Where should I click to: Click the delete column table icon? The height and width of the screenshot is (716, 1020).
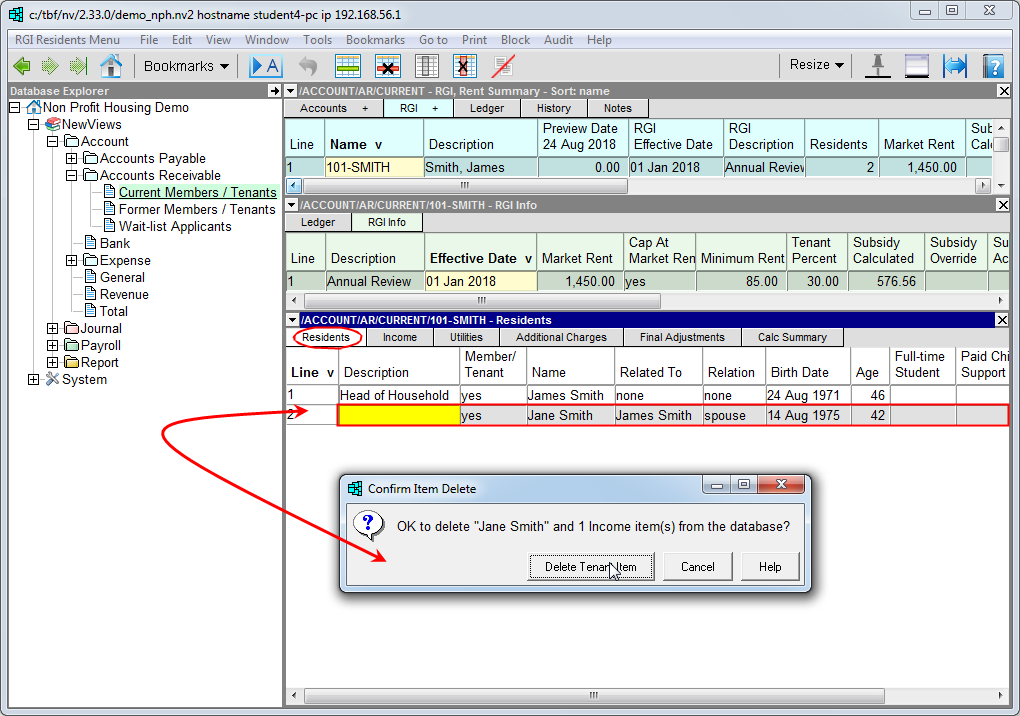pyautogui.click(x=464, y=66)
